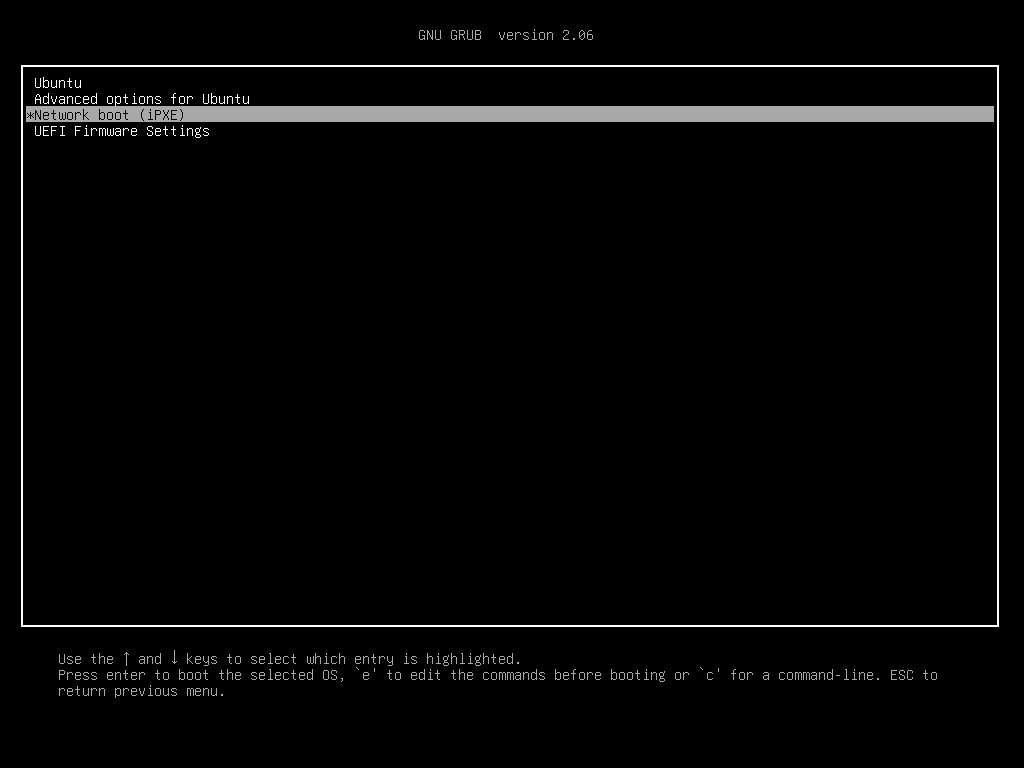This screenshot has height=768, width=1024.
Task: Click the GNU GRUB version 2.06 title
Action: coord(505,35)
